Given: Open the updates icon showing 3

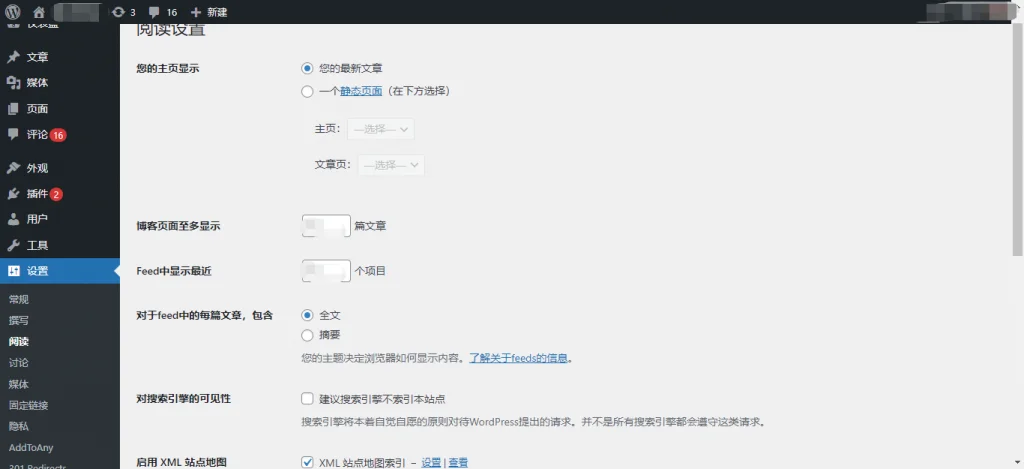Looking at the screenshot, I should [118, 12].
